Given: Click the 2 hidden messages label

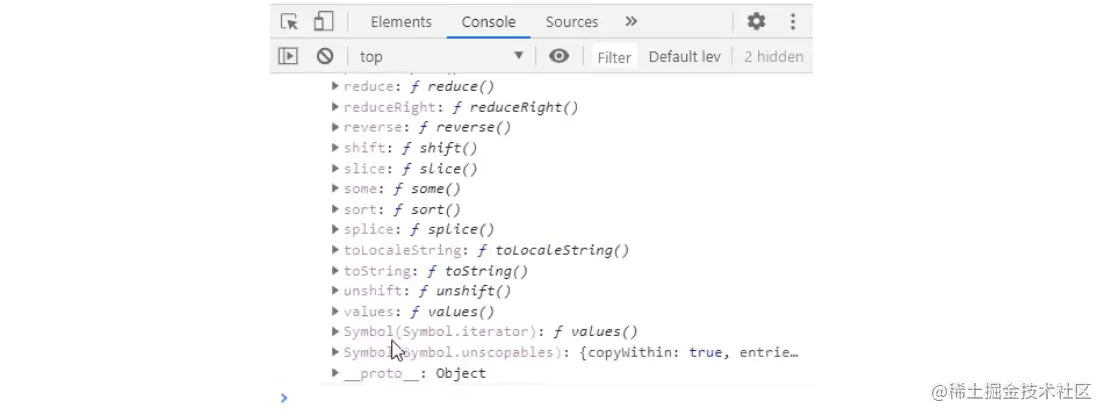Looking at the screenshot, I should click(x=773, y=57).
